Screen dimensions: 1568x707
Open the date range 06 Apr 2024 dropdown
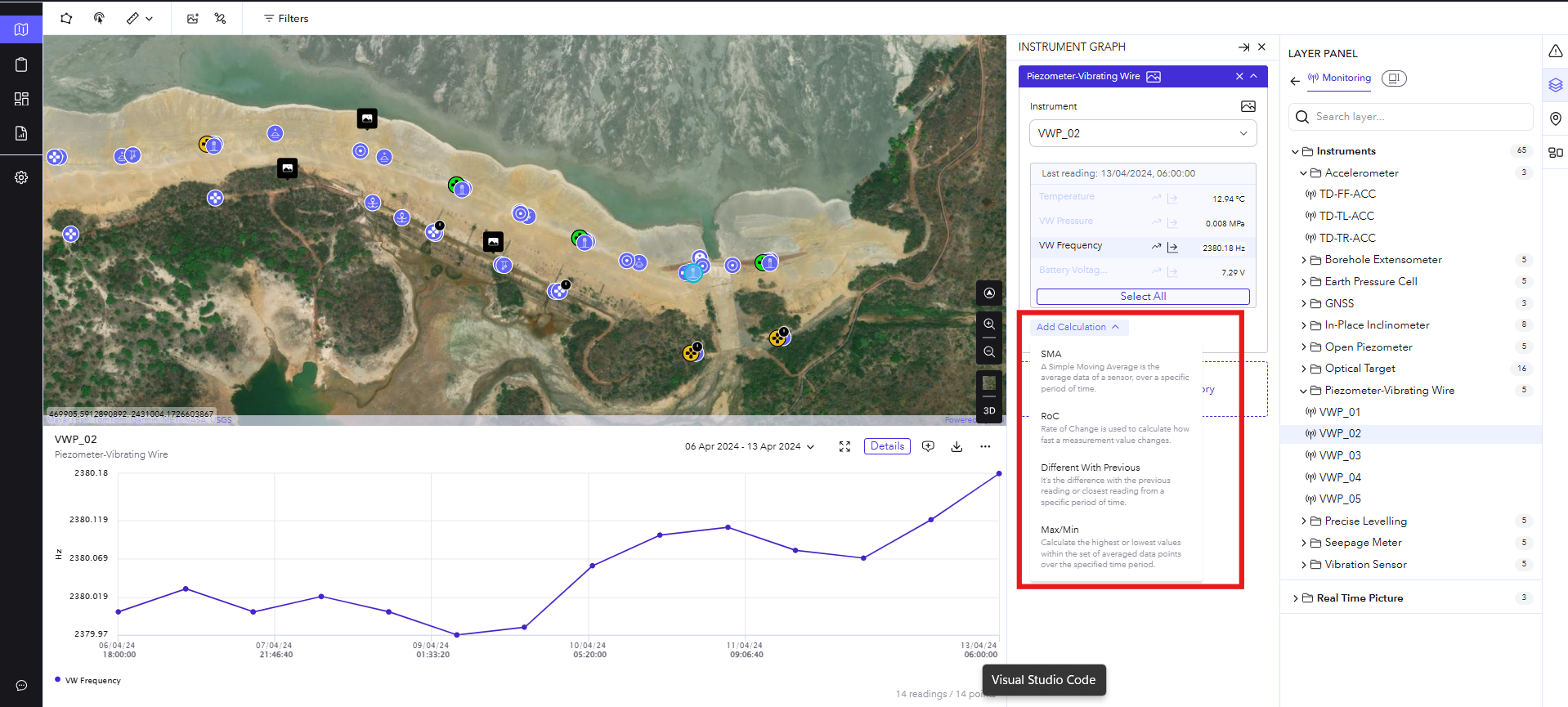tap(750, 446)
